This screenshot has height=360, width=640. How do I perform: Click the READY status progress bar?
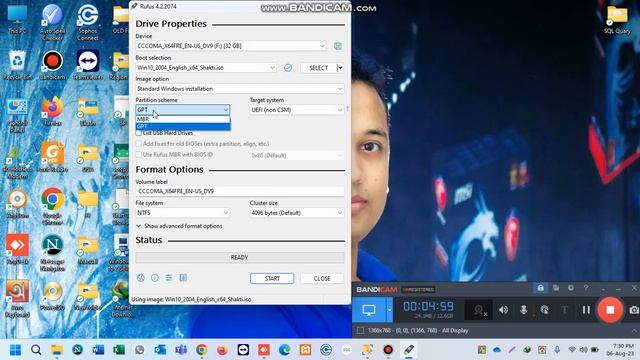coord(240,258)
